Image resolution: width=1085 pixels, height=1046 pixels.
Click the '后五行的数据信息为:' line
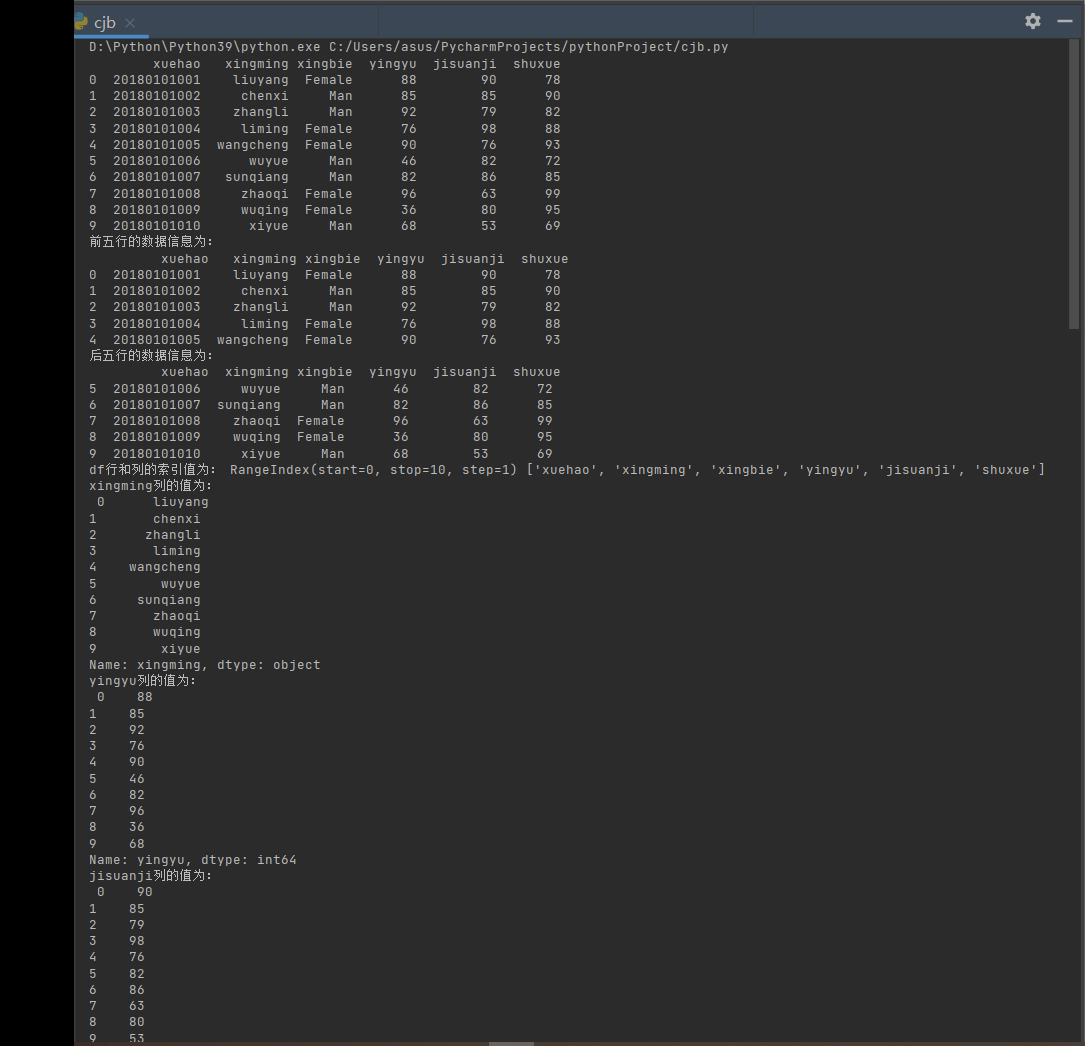tap(151, 356)
